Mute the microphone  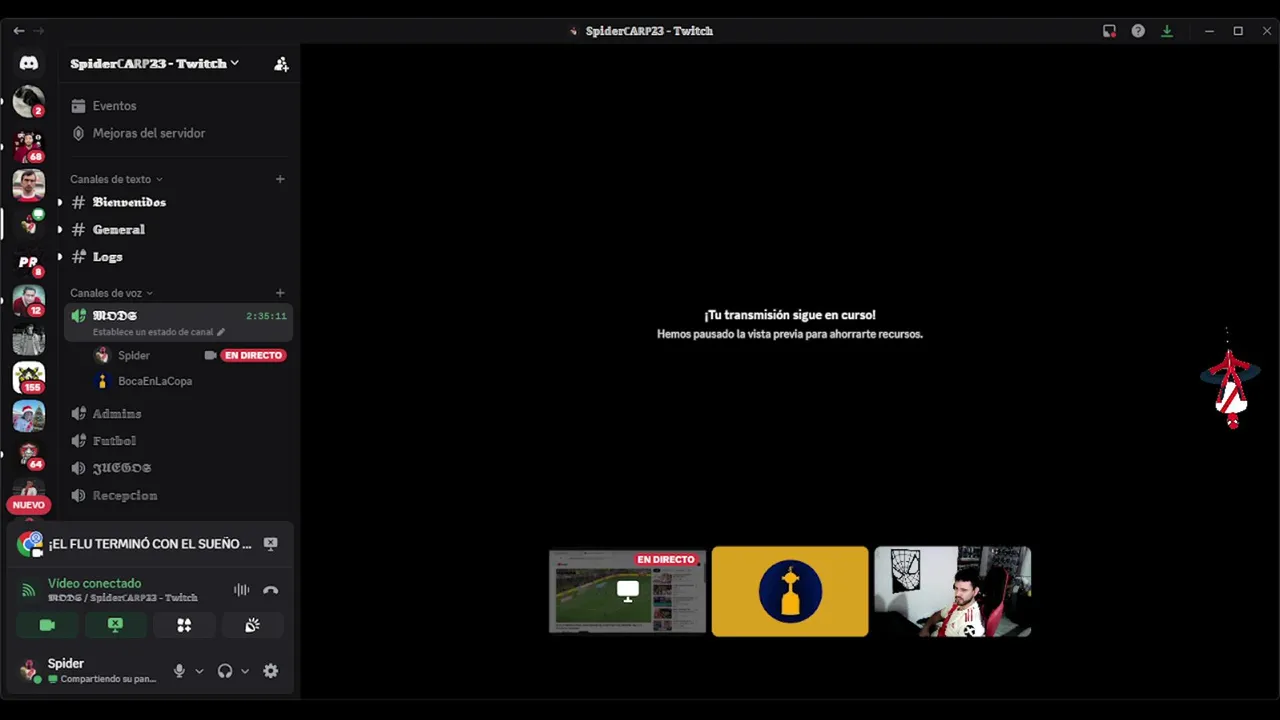[x=179, y=671]
